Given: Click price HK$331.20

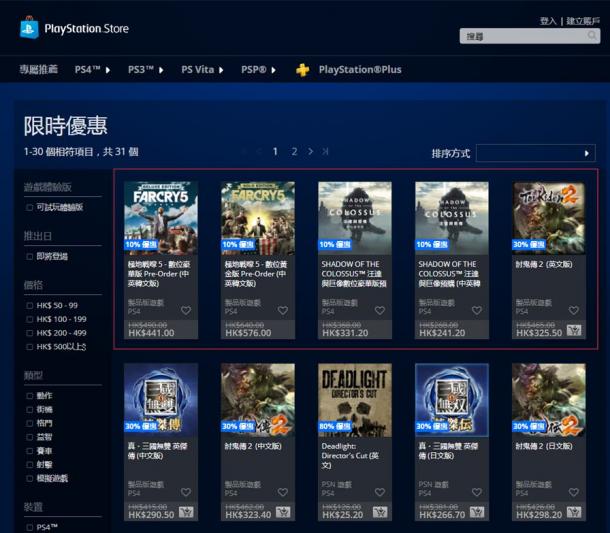Looking at the screenshot, I should [345, 333].
